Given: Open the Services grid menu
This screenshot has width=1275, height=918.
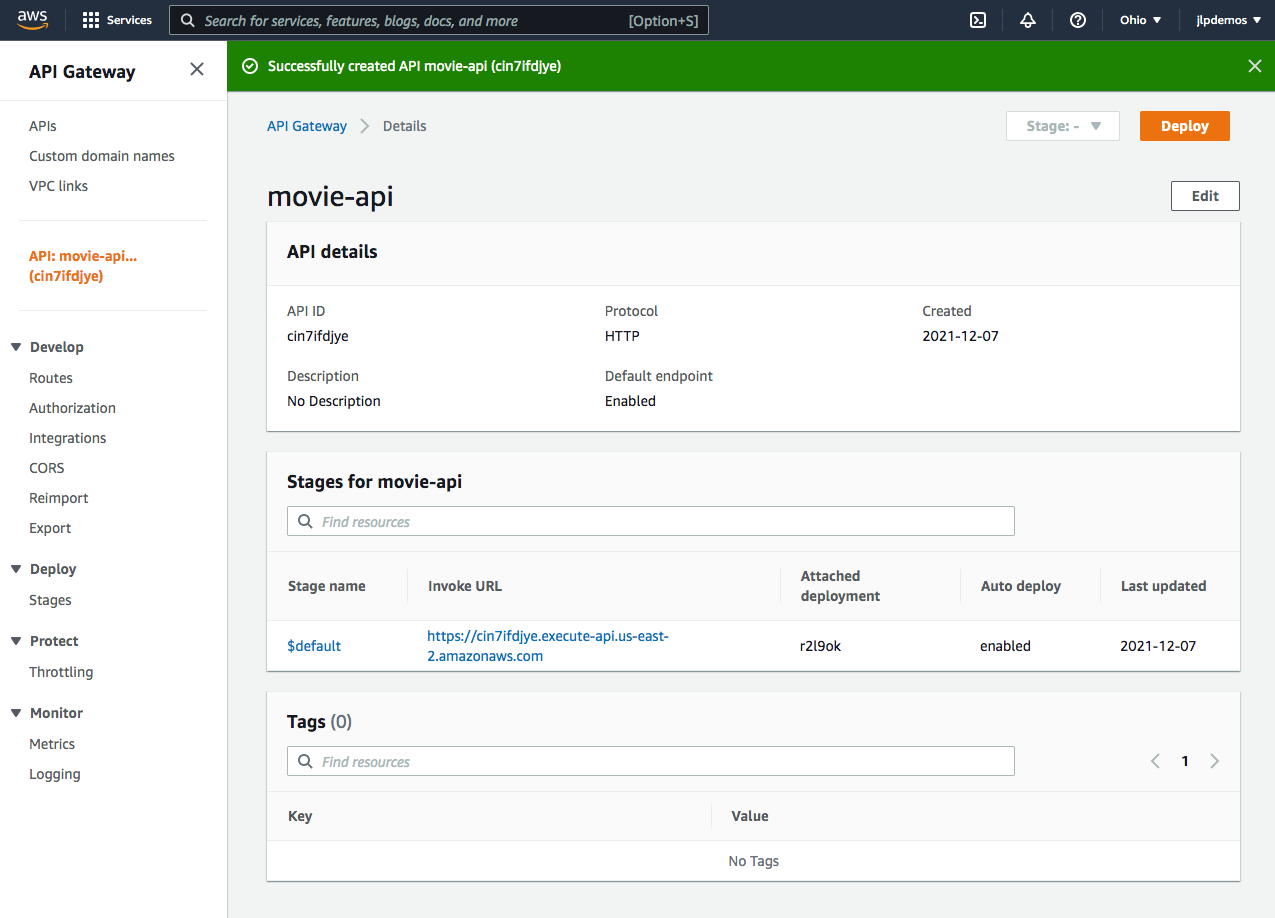Looking at the screenshot, I should pos(117,20).
